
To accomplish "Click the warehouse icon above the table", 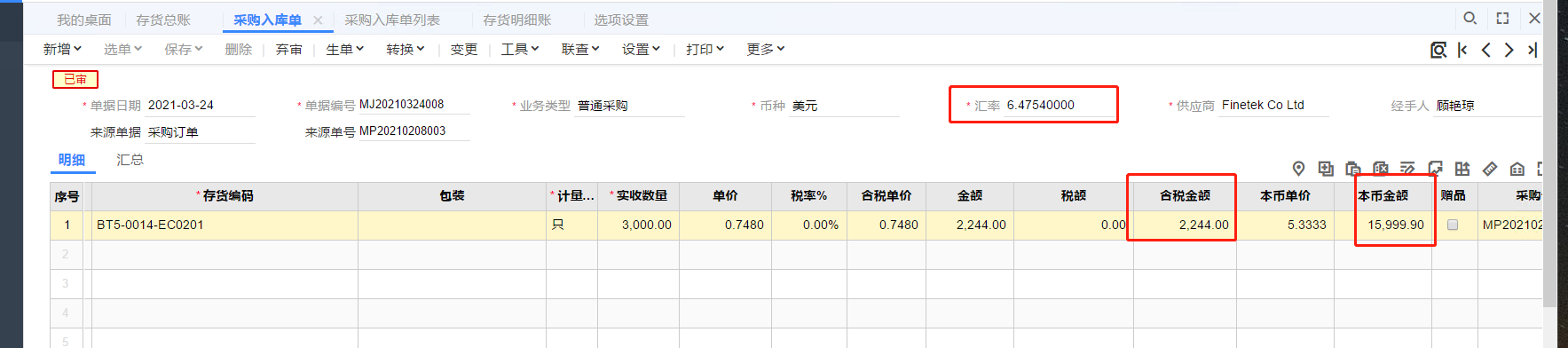I will click(1517, 169).
